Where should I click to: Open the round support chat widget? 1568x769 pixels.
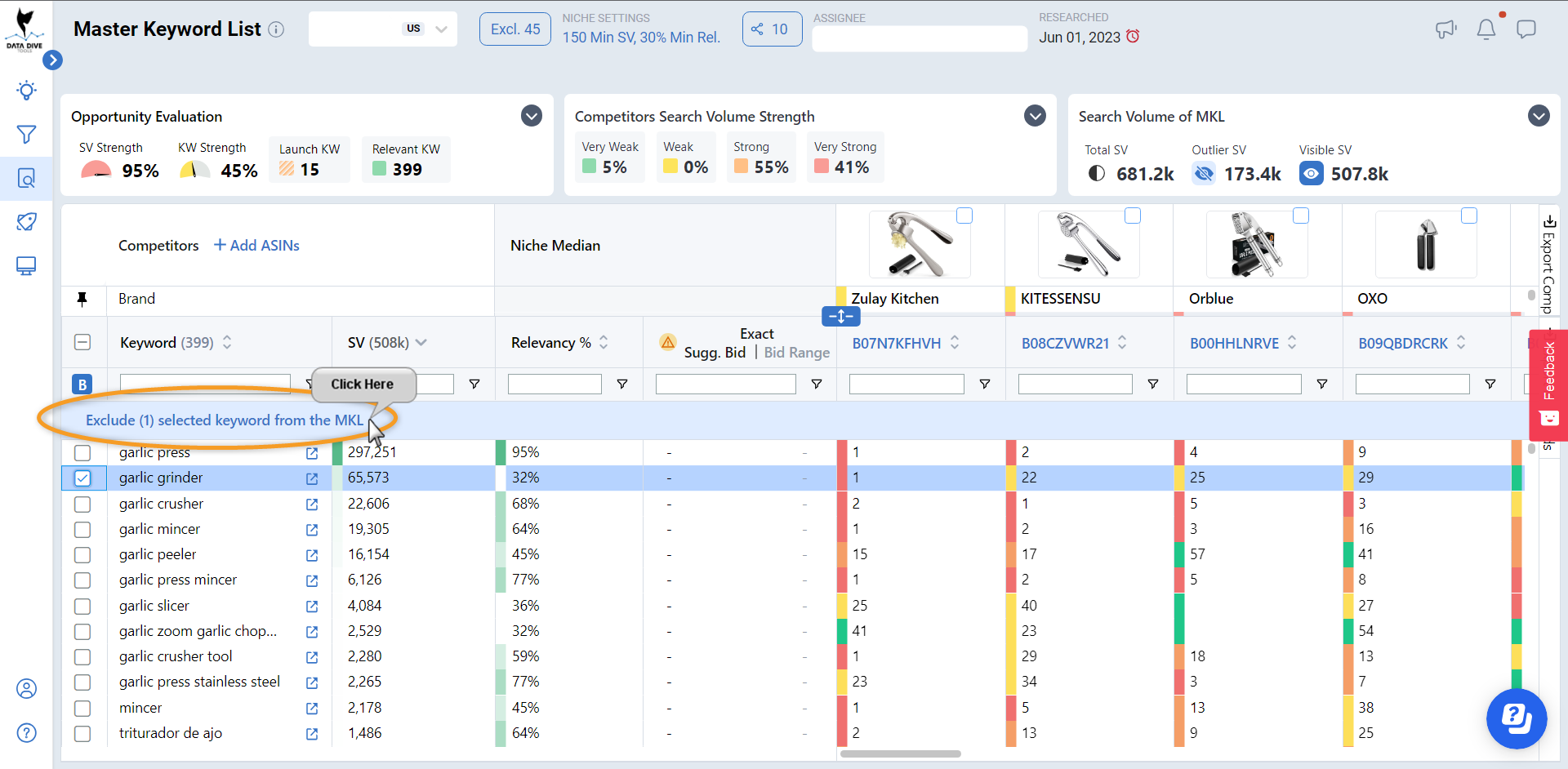click(1517, 719)
